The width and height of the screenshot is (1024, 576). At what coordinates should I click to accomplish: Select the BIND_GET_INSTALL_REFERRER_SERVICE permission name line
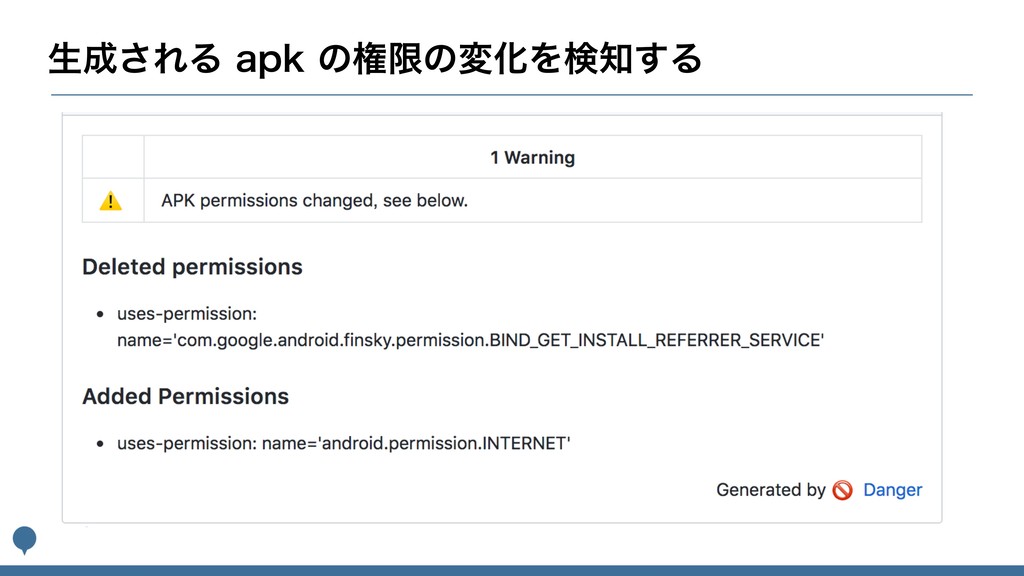click(470, 340)
